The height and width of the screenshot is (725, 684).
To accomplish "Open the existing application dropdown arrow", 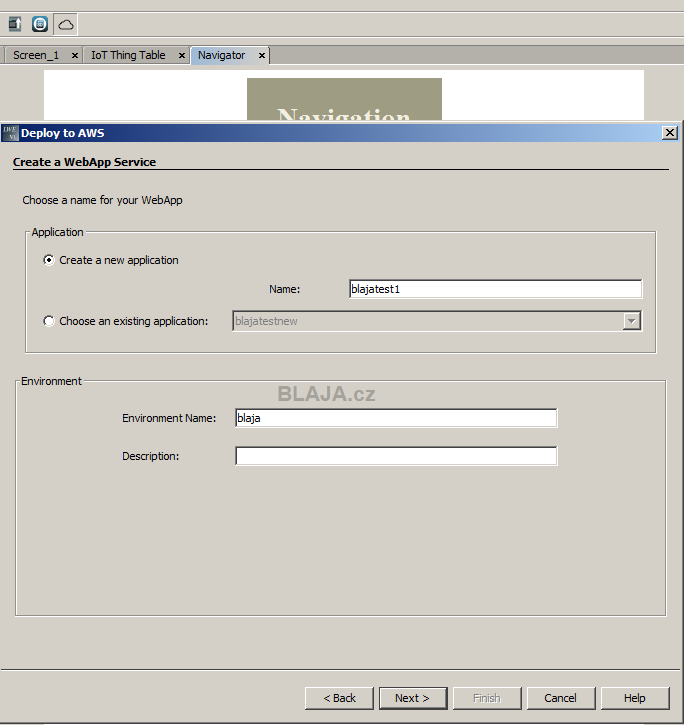I will (x=631, y=321).
